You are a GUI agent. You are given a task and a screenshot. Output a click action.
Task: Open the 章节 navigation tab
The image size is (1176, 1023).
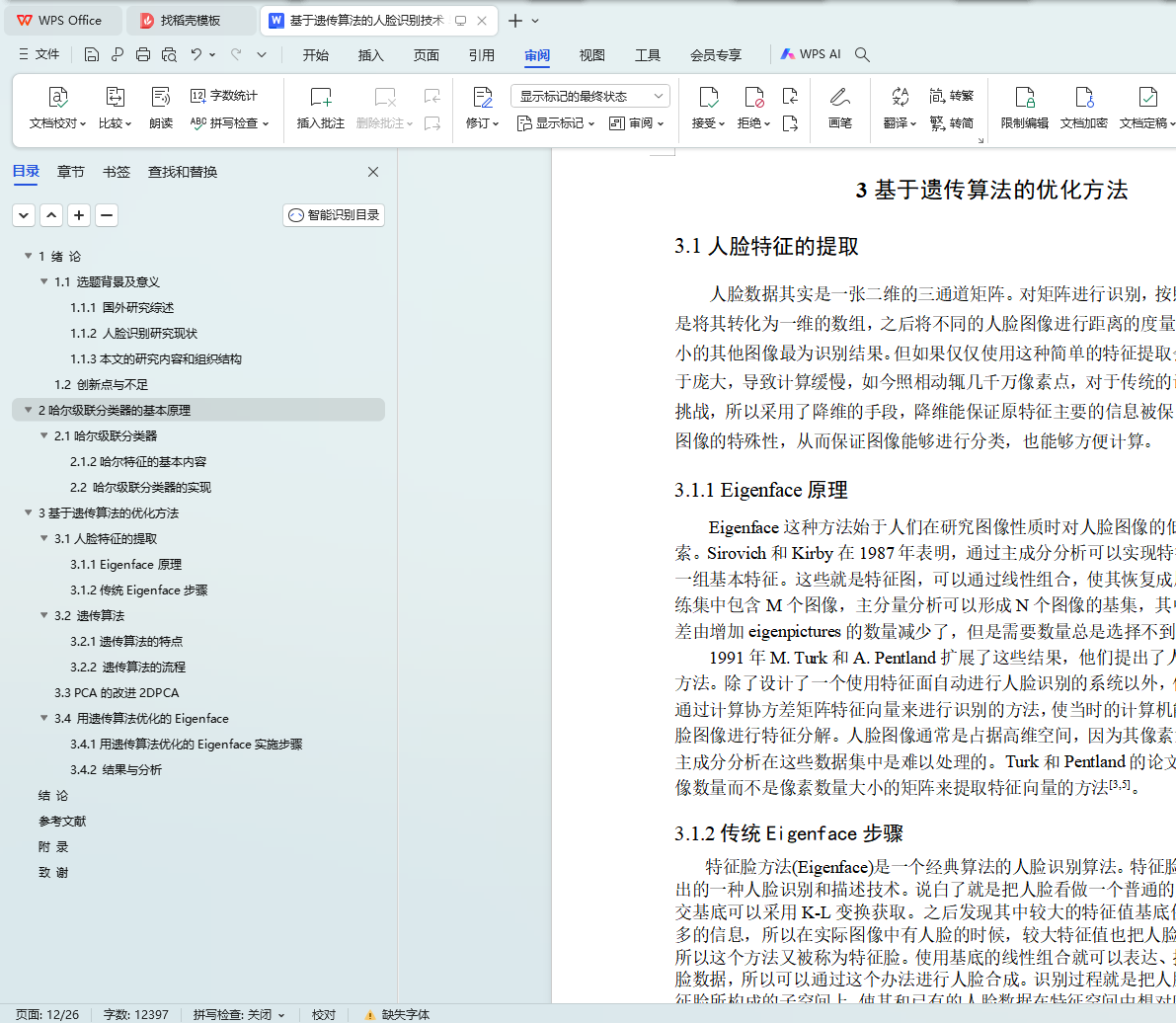(x=70, y=172)
